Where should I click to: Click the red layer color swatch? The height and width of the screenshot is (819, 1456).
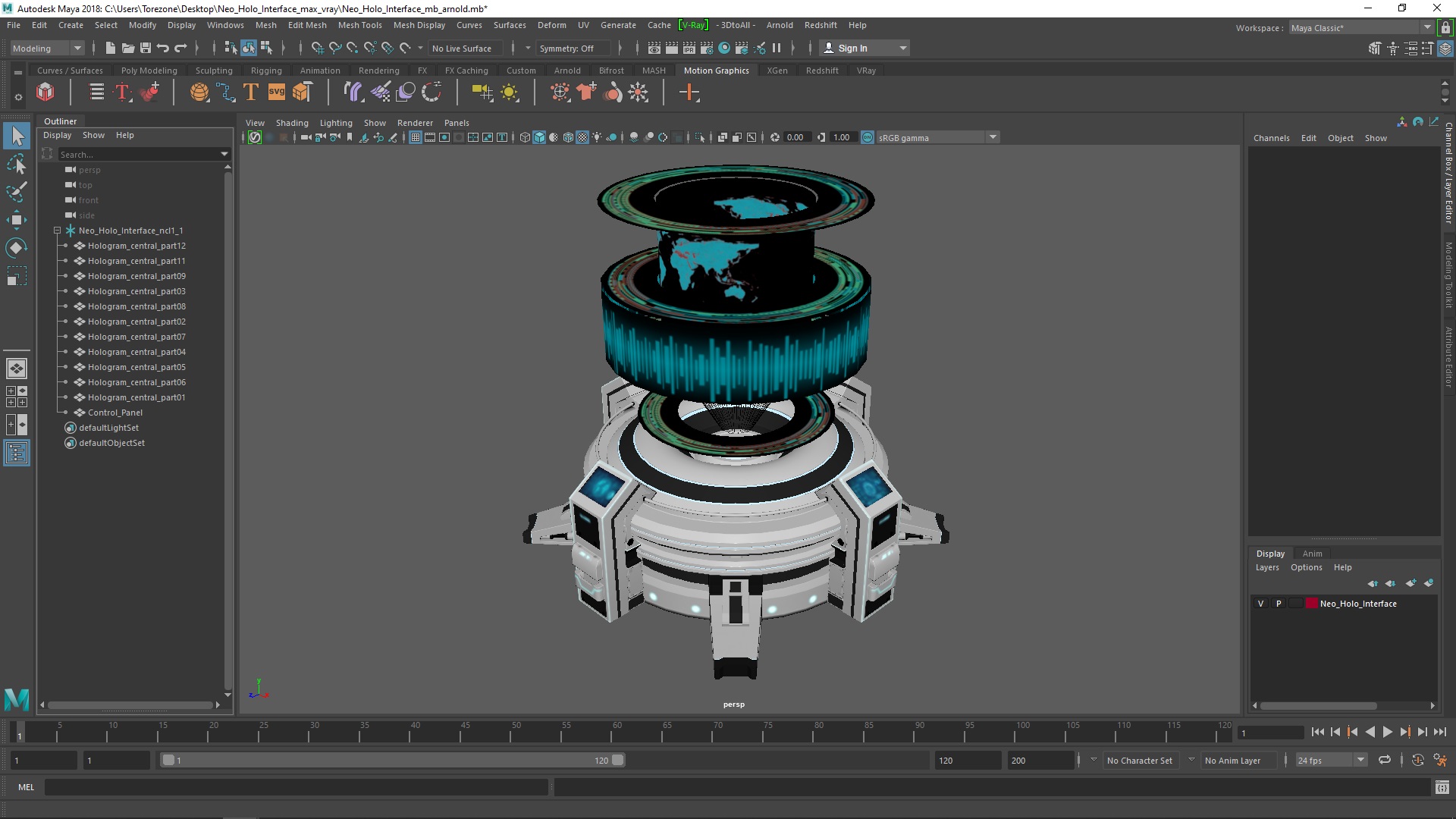[x=1311, y=604]
